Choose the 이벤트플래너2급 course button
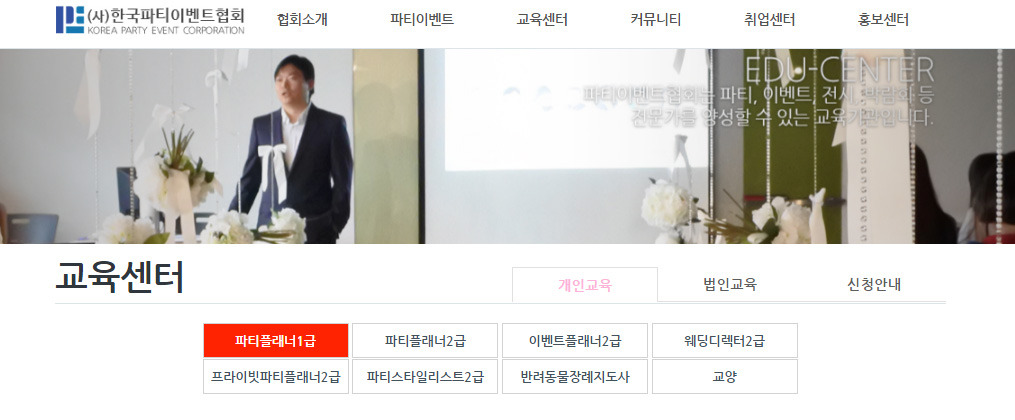 [575, 340]
